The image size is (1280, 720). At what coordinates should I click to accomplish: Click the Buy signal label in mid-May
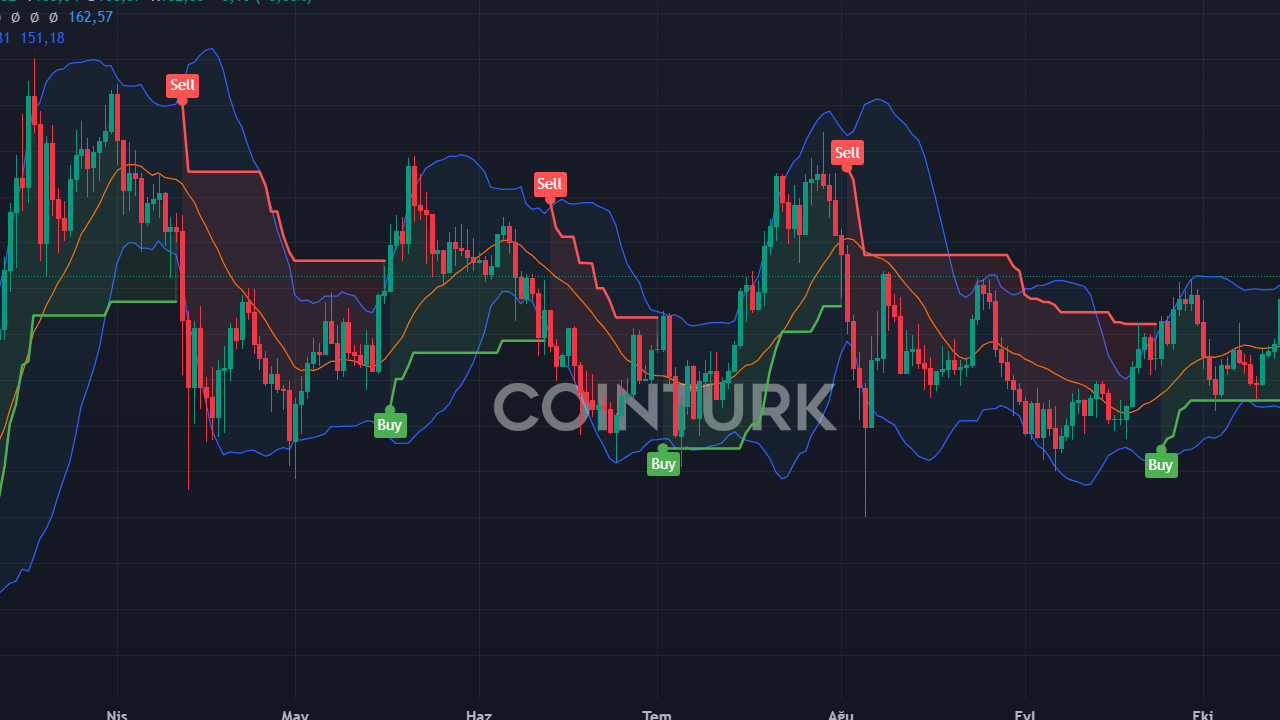(389, 425)
